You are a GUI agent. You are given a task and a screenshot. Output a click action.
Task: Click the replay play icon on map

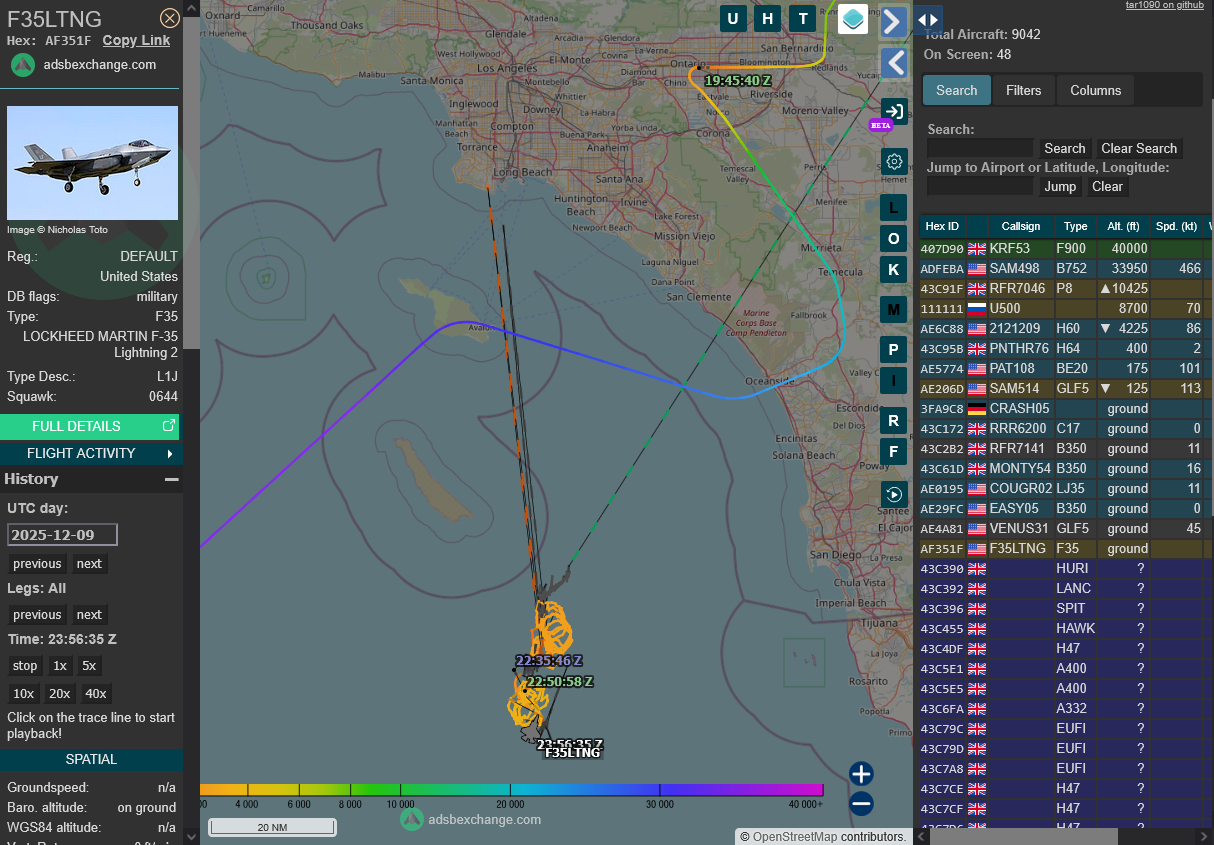(x=894, y=494)
